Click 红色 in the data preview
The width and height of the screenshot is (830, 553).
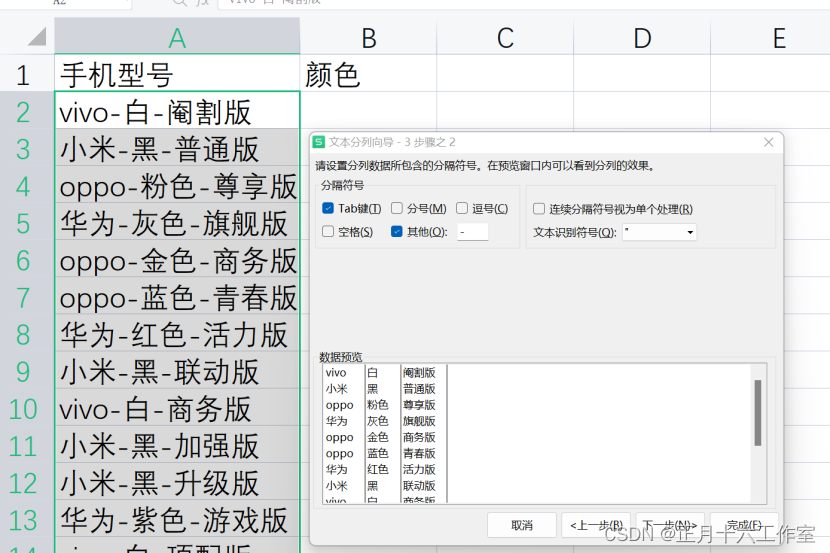[x=377, y=469]
